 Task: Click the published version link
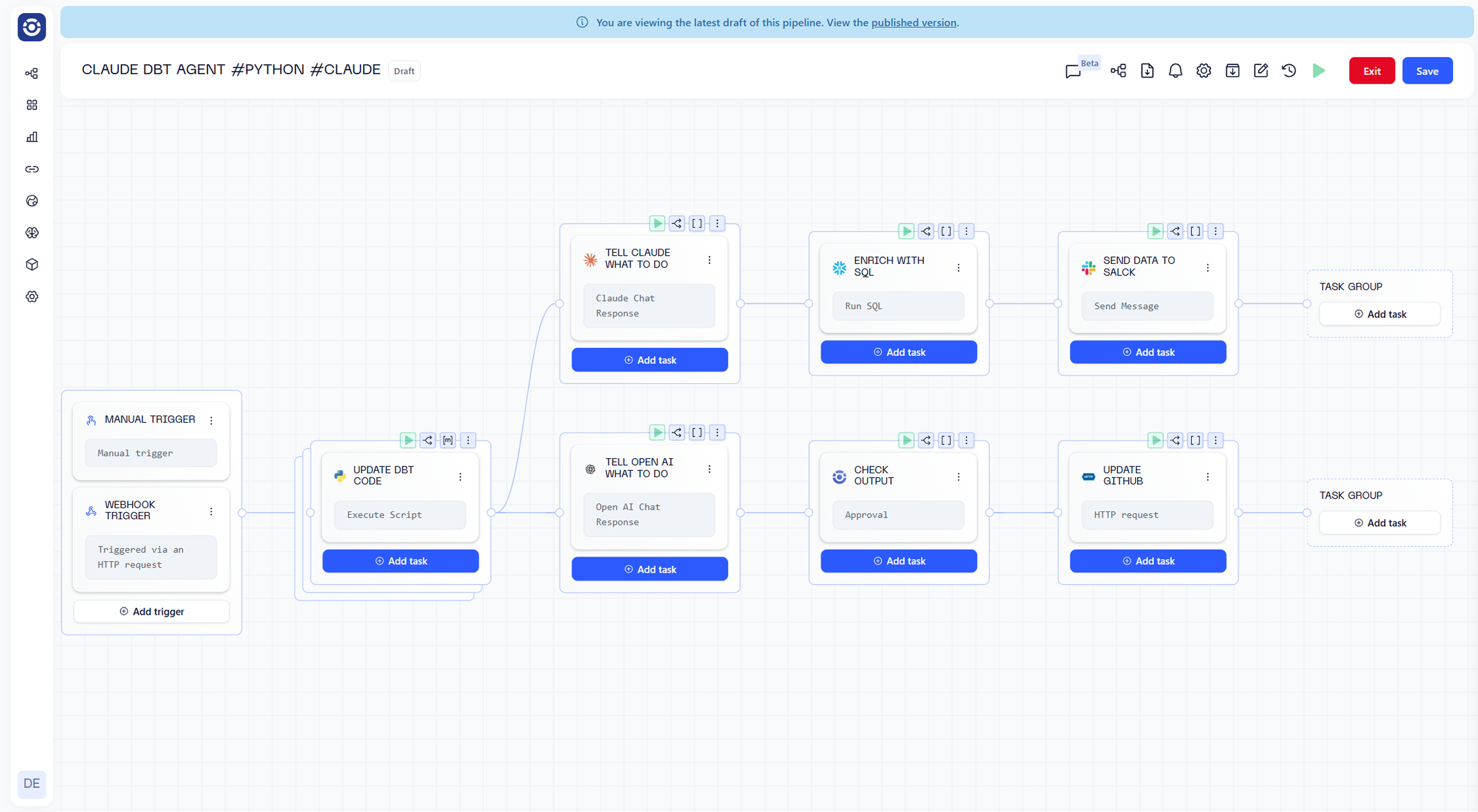point(914,22)
